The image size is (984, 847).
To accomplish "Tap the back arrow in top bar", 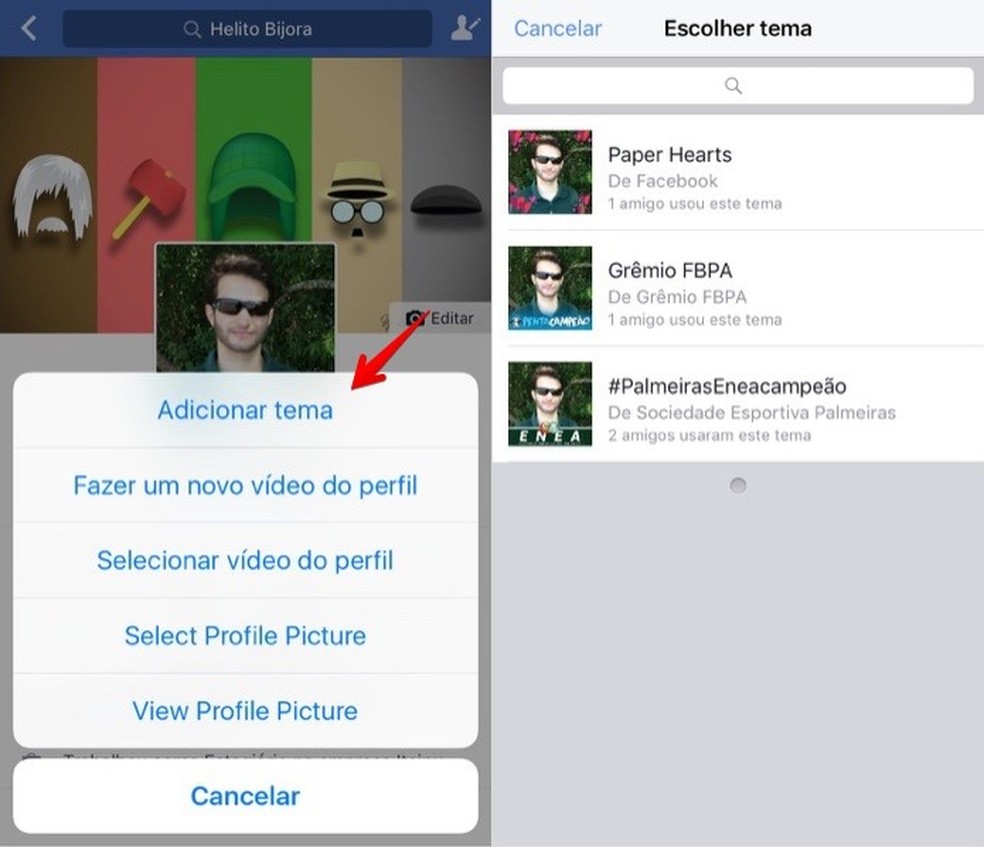I will coord(28,28).
